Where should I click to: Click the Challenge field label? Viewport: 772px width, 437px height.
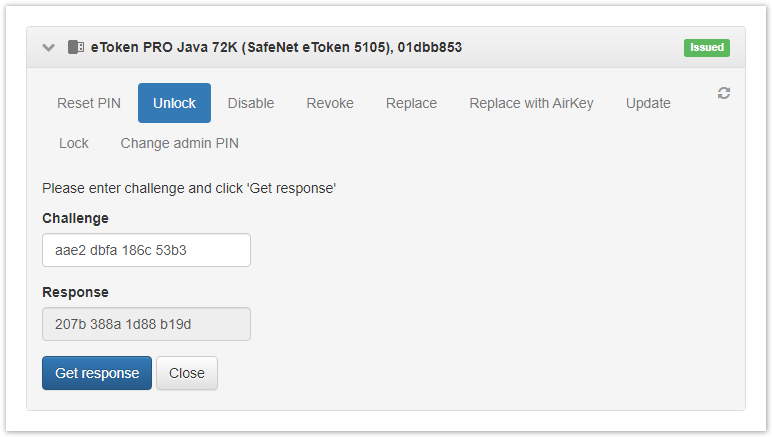pos(75,218)
